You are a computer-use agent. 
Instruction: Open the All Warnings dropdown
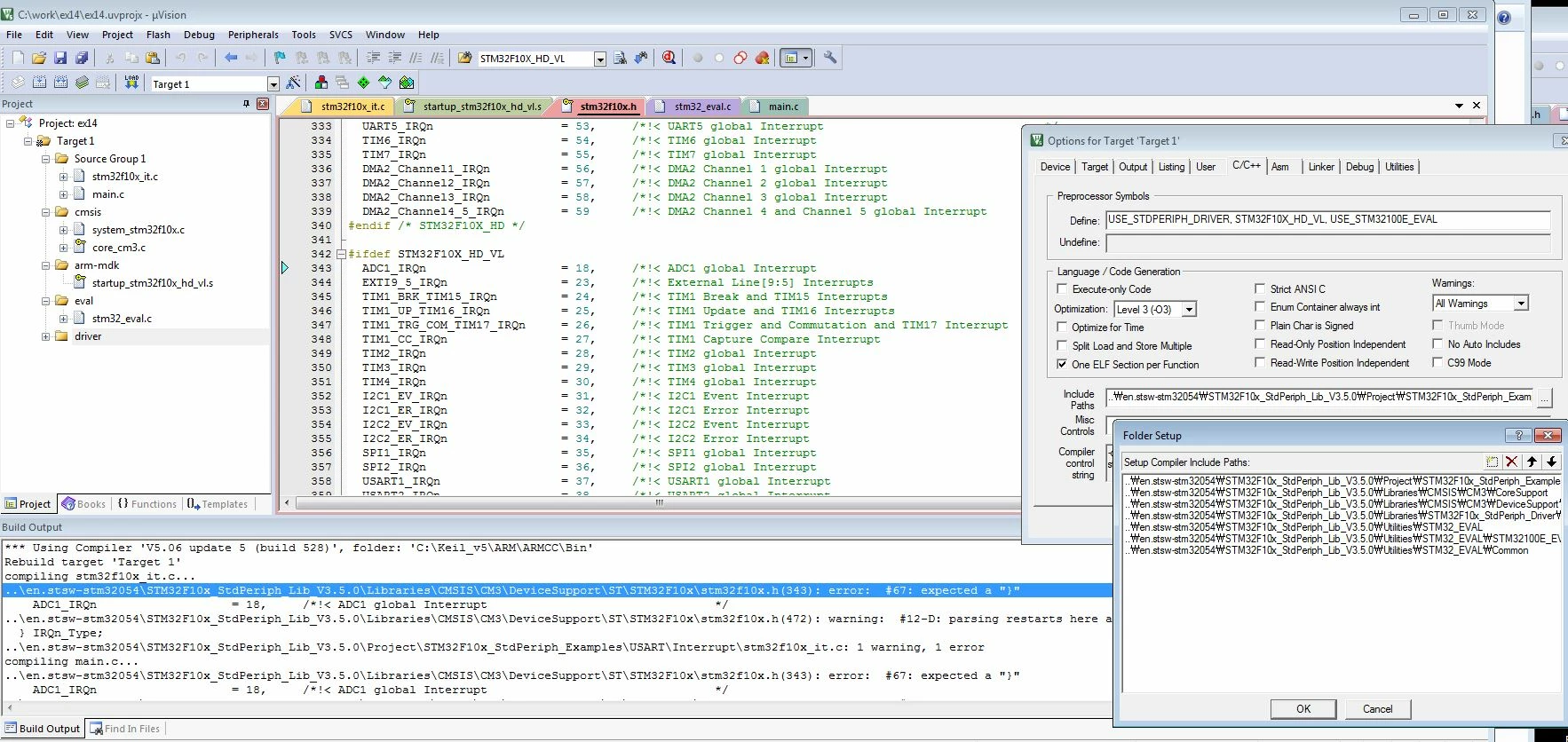tap(1521, 304)
